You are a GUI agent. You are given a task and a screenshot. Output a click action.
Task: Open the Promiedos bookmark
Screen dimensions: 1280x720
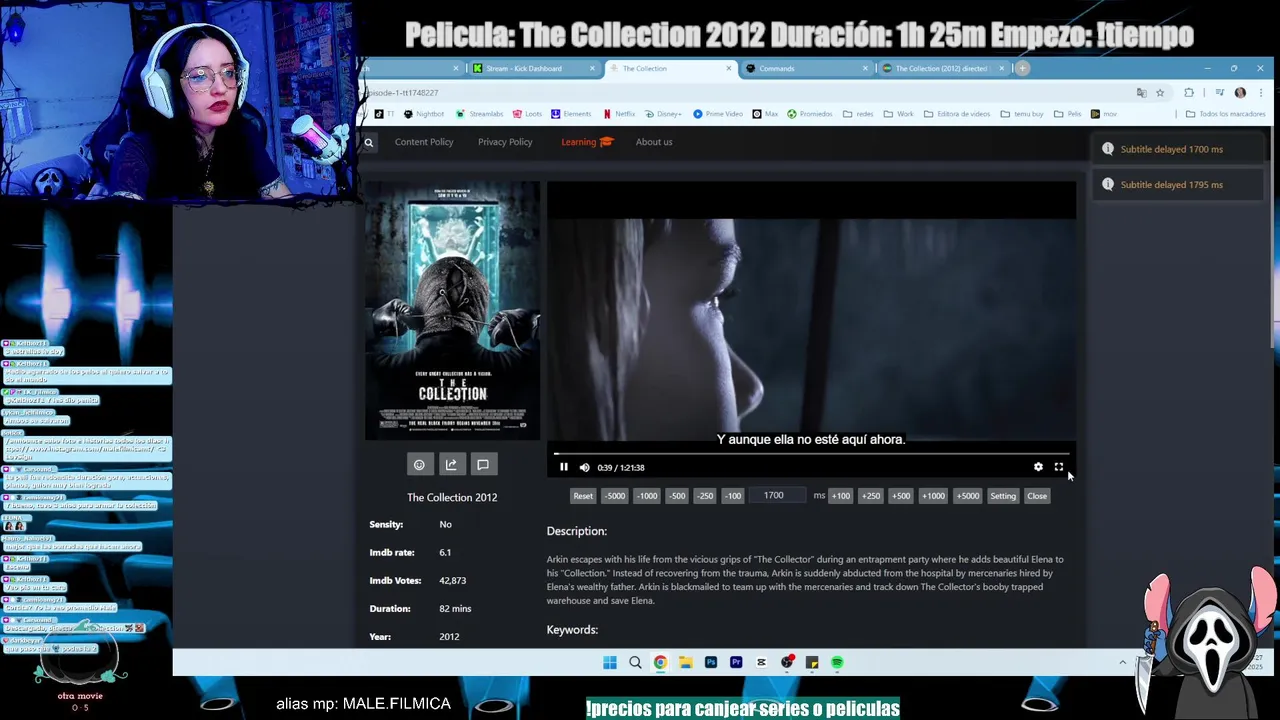point(810,114)
